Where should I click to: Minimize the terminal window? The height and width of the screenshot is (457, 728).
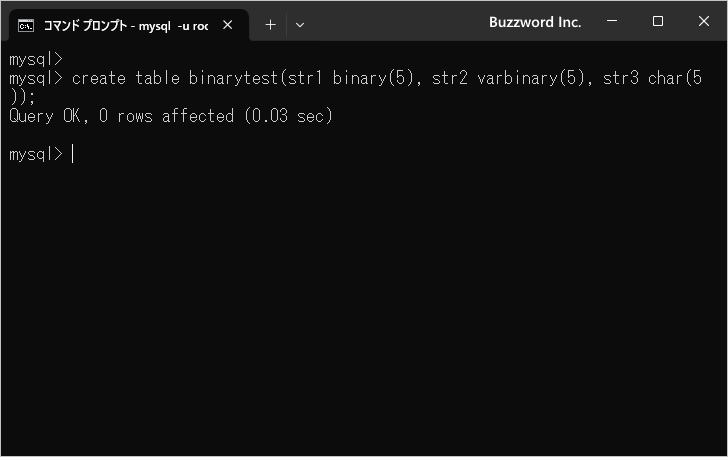point(611,22)
